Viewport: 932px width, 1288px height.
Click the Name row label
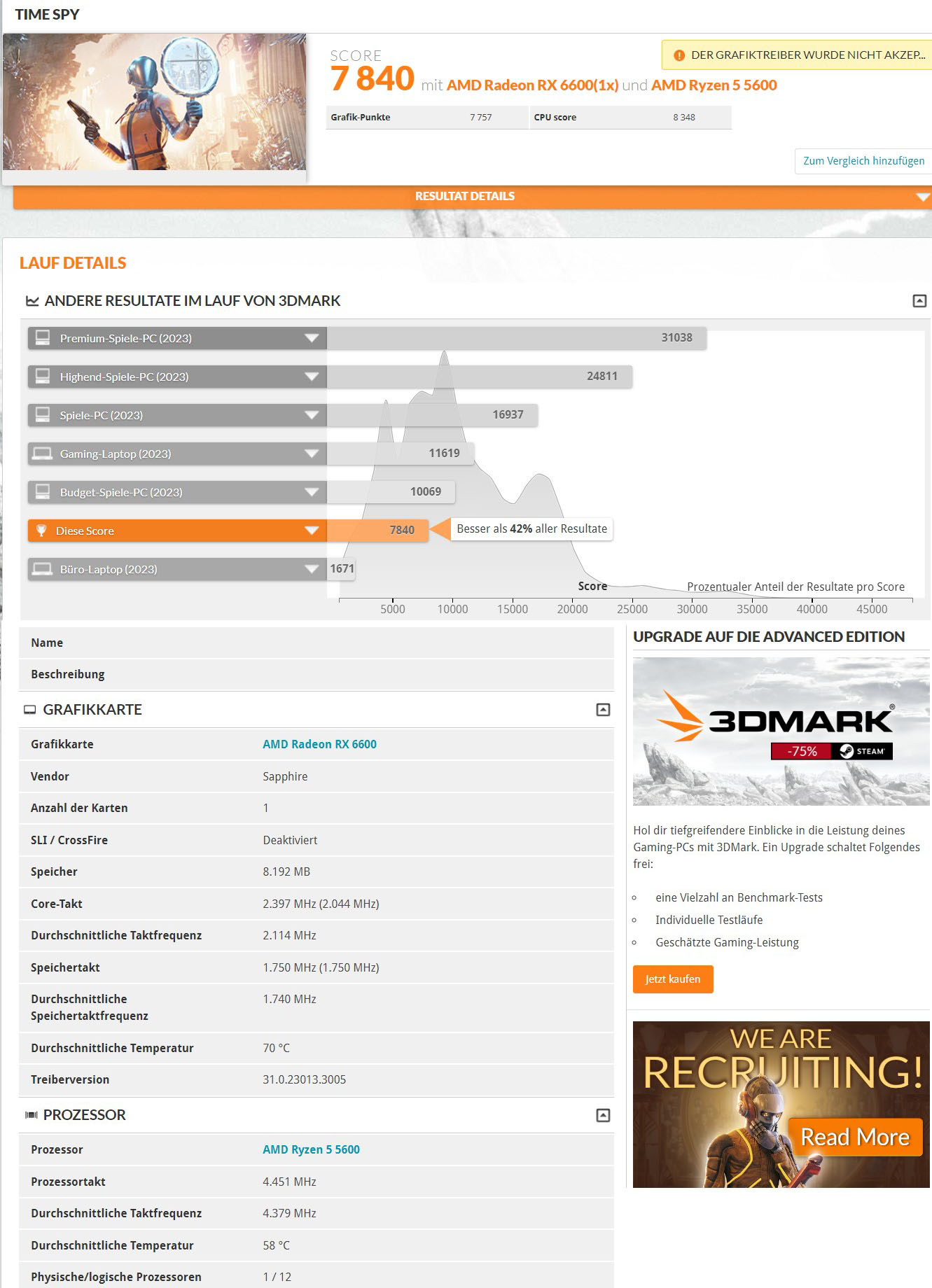tap(47, 643)
